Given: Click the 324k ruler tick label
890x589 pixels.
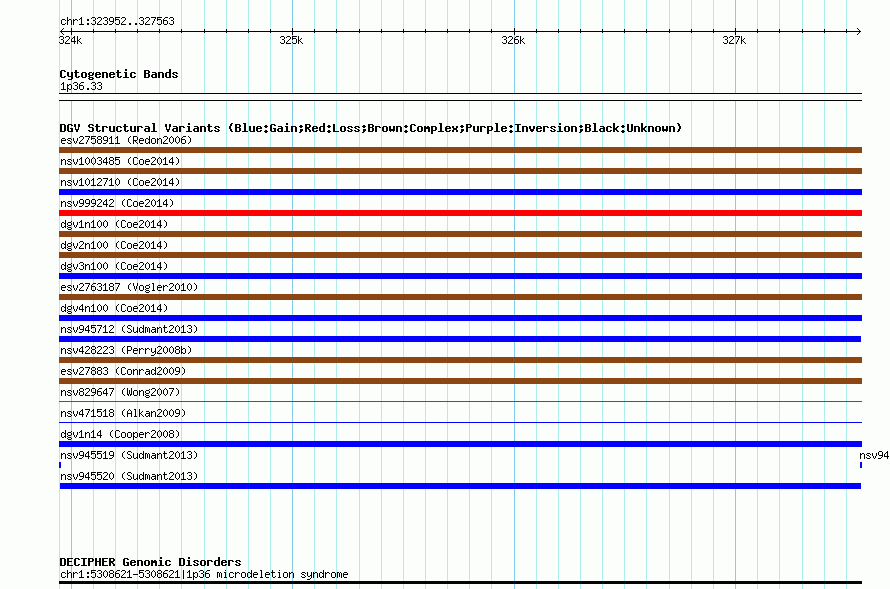Looking at the screenshot, I should pyautogui.click(x=70, y=40).
